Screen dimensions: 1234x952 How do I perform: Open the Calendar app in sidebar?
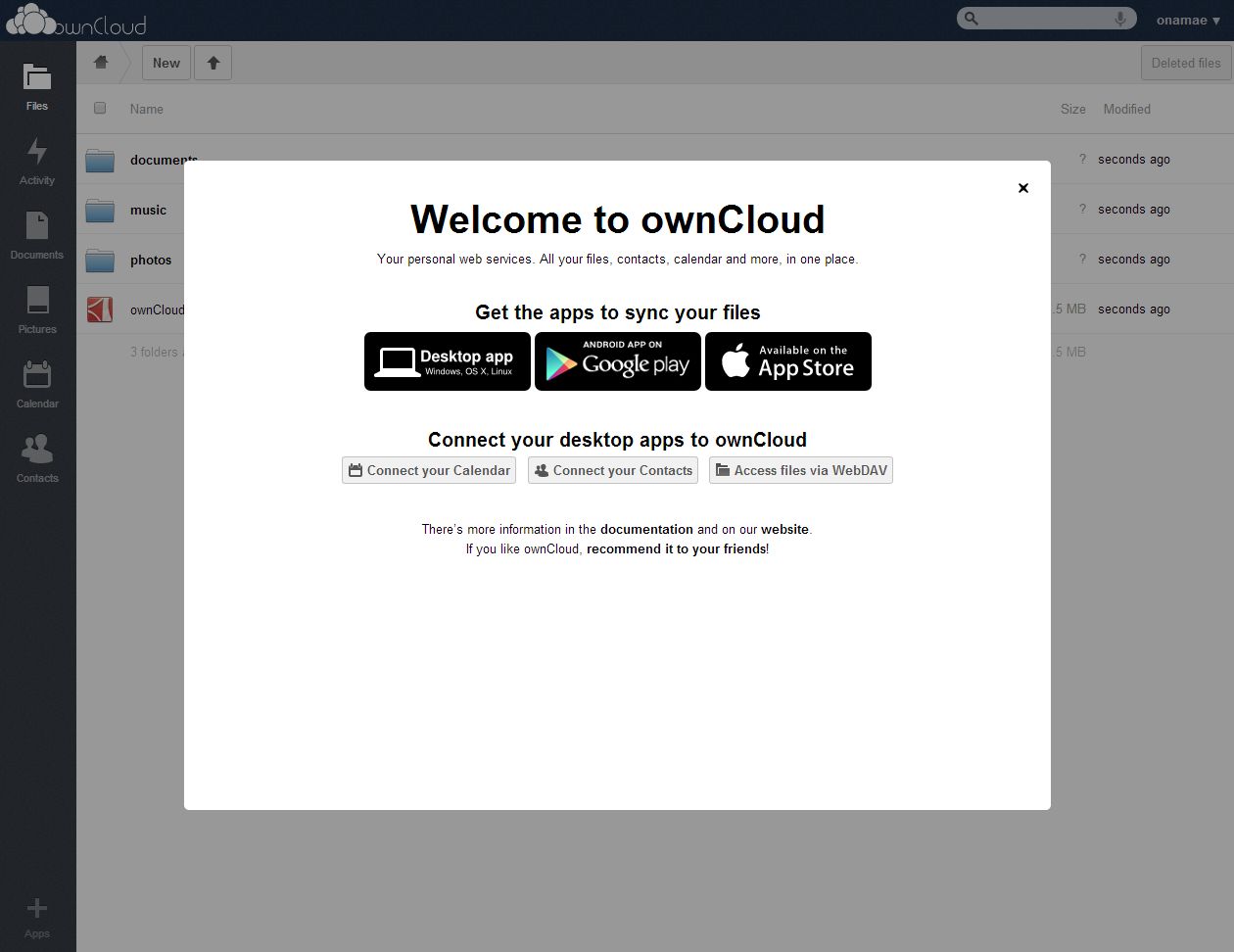pos(37,384)
